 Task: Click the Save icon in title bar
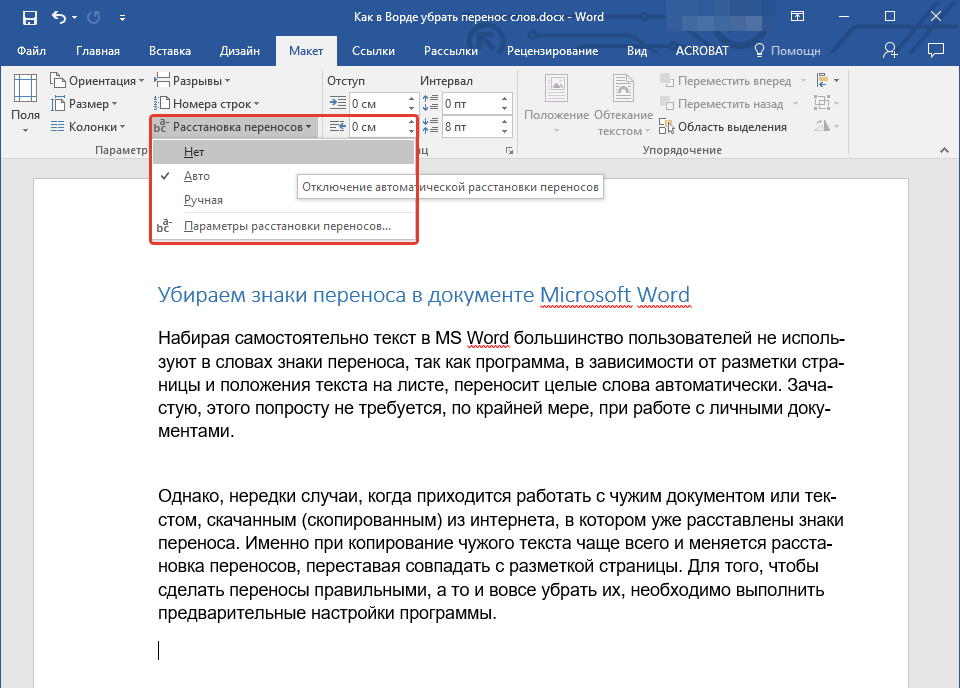pyautogui.click(x=30, y=17)
